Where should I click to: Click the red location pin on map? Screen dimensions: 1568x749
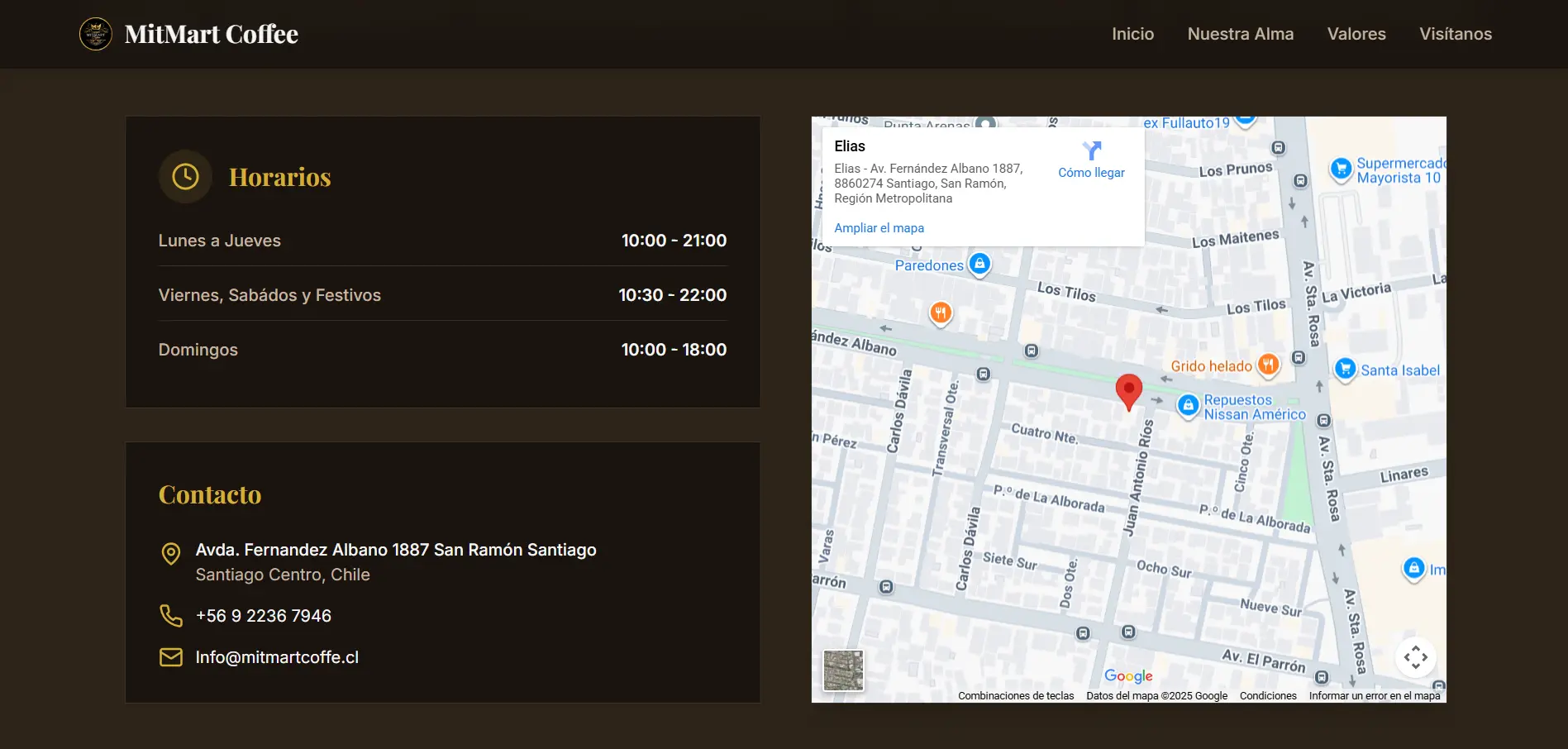tap(1128, 389)
